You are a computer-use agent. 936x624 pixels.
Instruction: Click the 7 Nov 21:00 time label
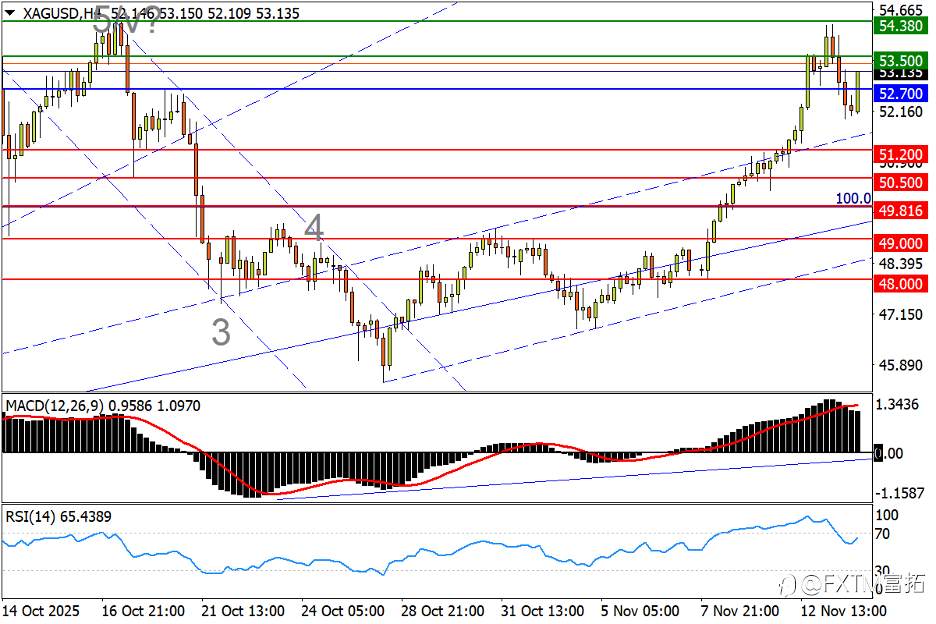click(740, 611)
